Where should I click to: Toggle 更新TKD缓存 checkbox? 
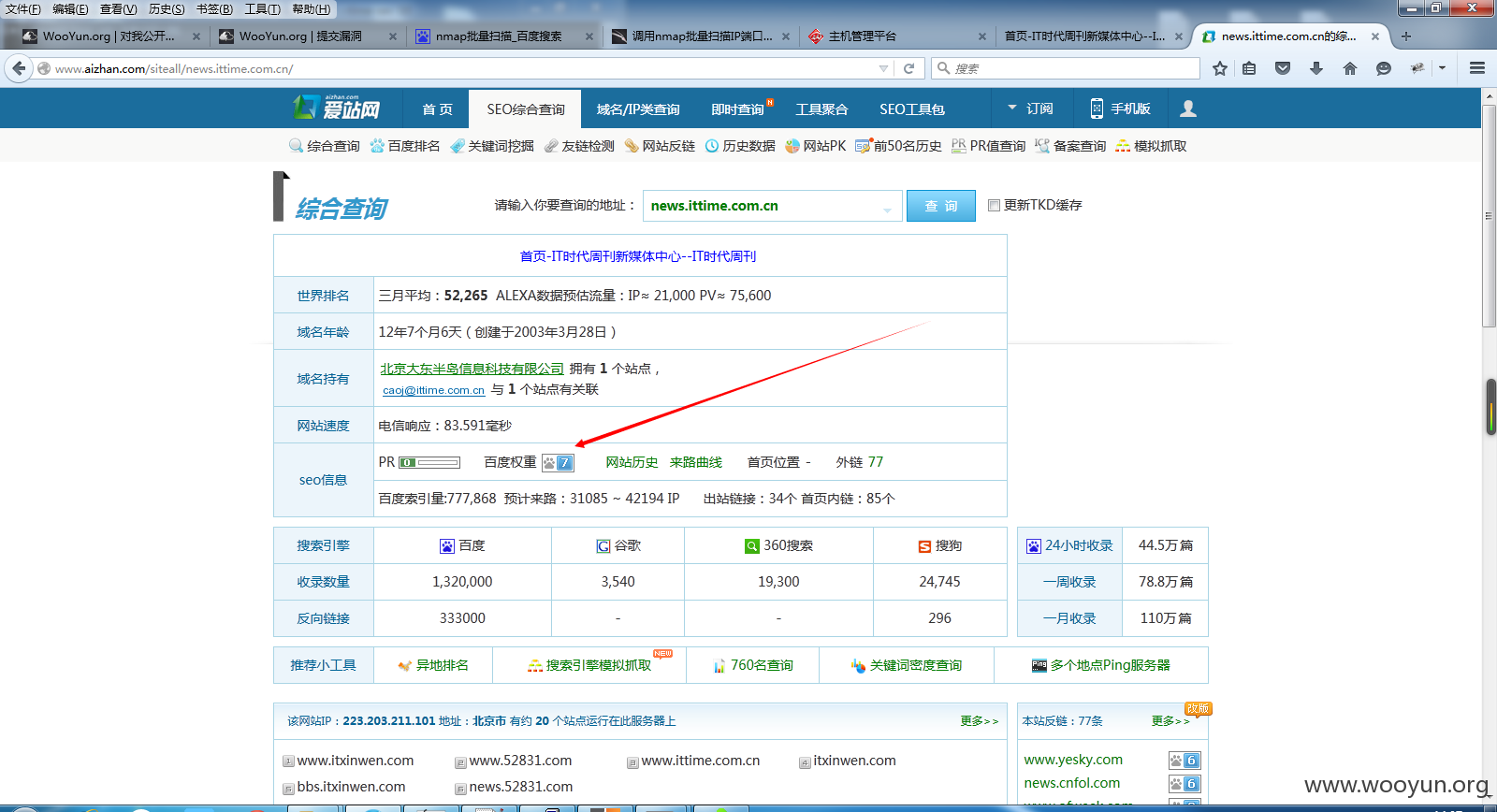coord(994,205)
